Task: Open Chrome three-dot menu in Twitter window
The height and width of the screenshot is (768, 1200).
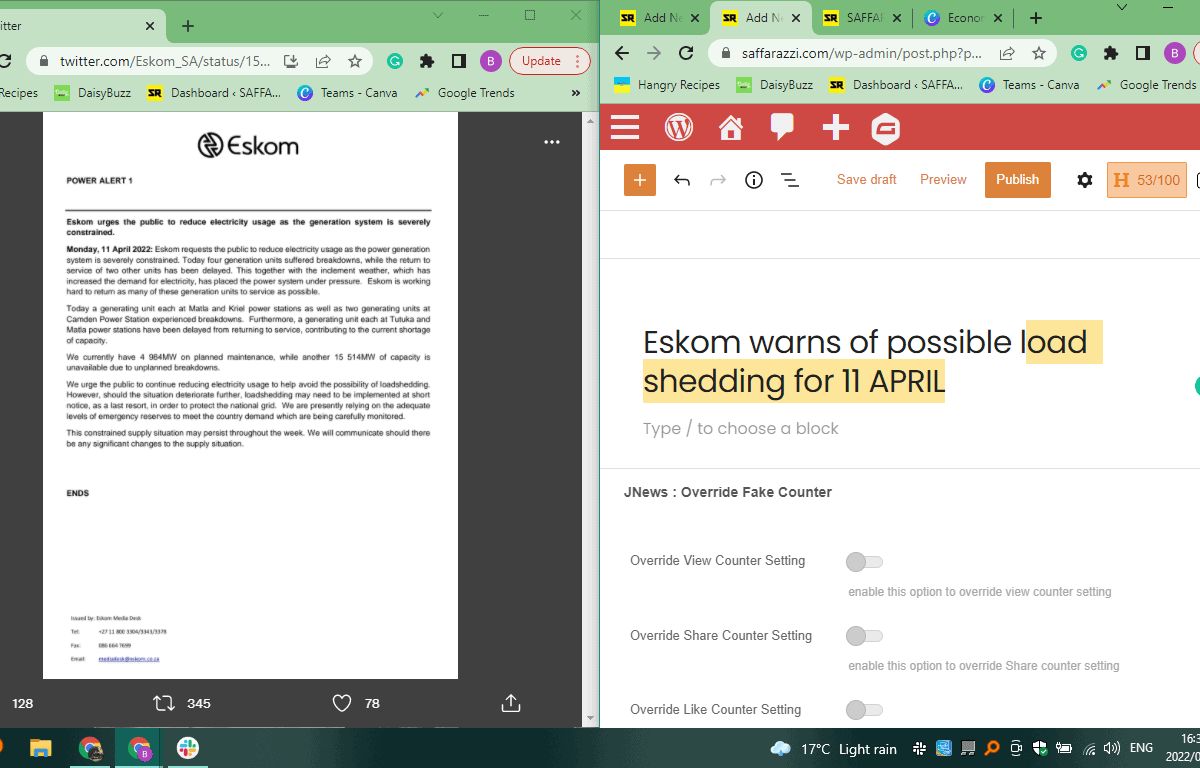Action: (x=577, y=61)
